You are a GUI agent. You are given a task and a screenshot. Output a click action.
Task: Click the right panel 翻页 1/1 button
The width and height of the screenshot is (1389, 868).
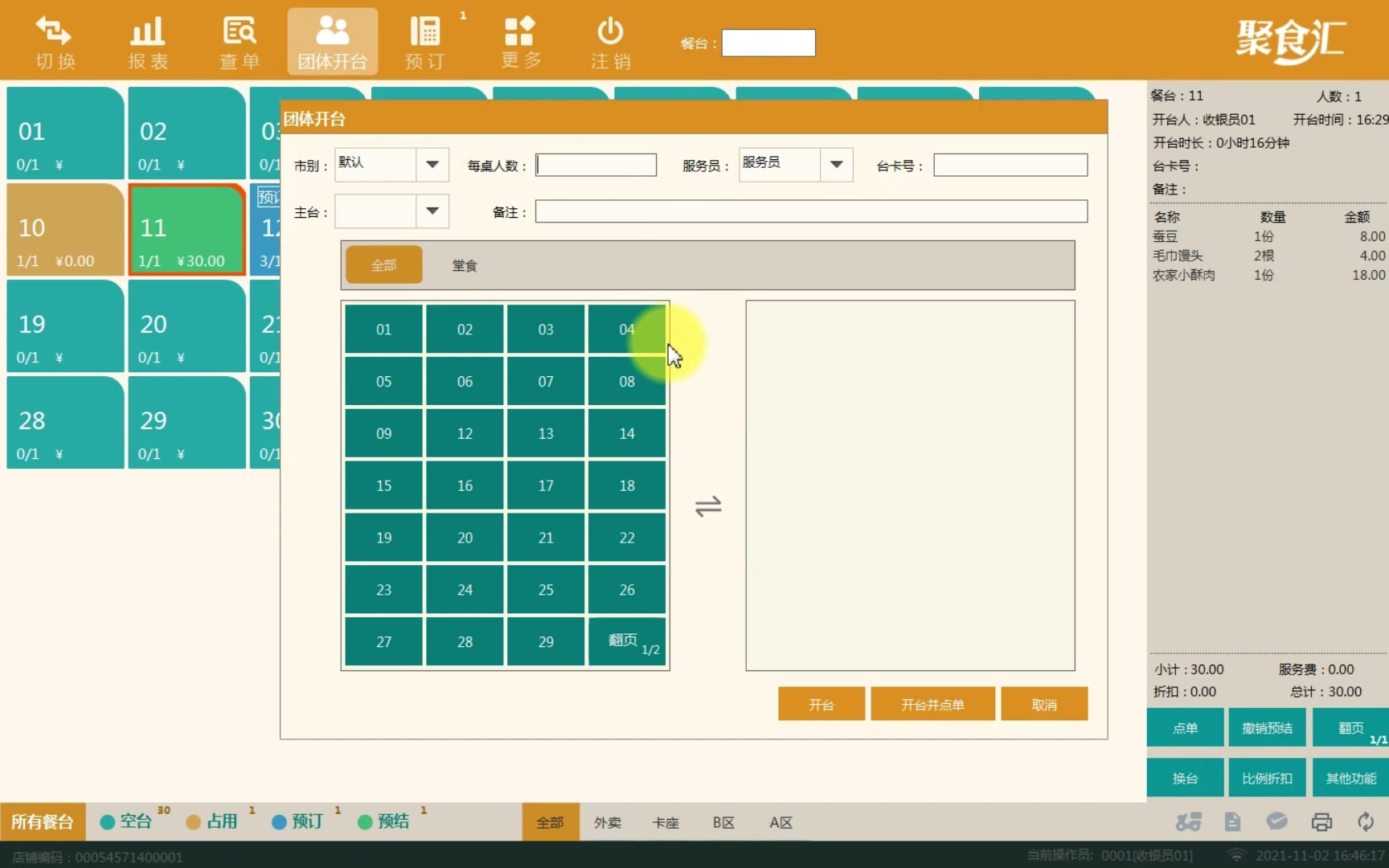(1350, 728)
